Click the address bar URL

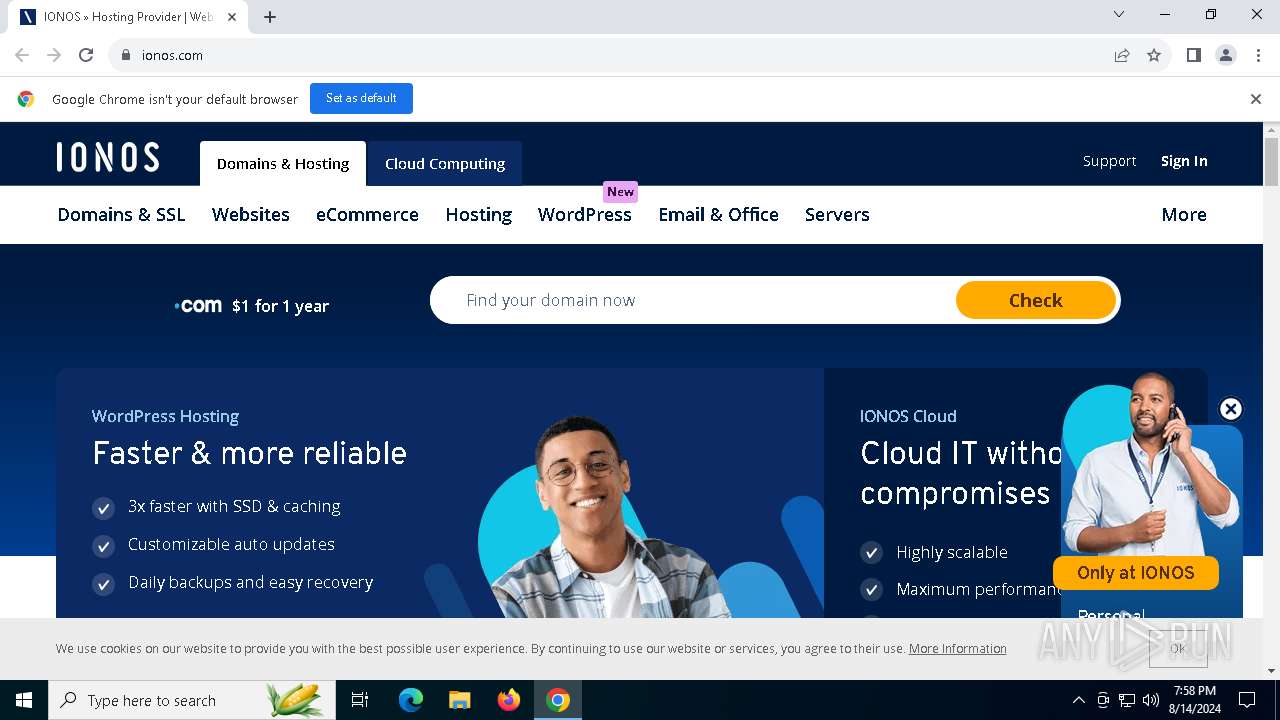pyautogui.click(x=172, y=55)
